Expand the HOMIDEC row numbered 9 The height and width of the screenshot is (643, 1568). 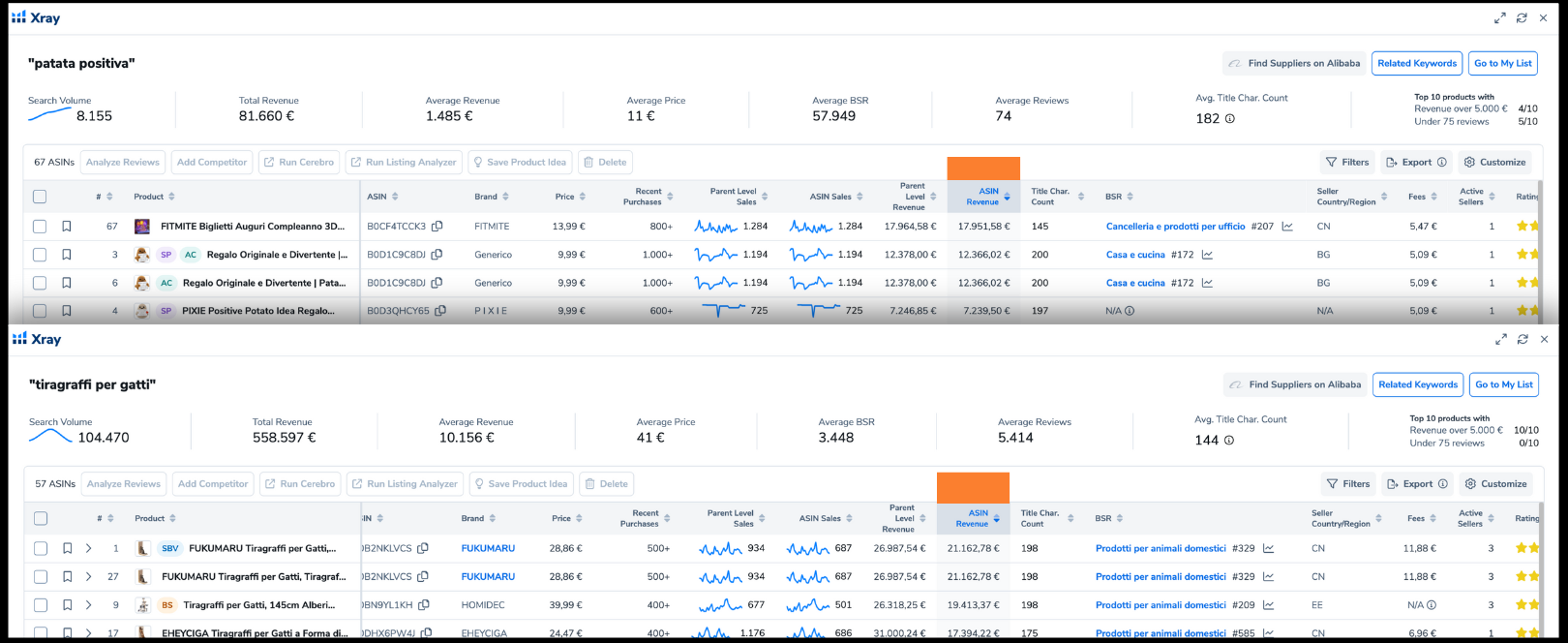[x=89, y=605]
